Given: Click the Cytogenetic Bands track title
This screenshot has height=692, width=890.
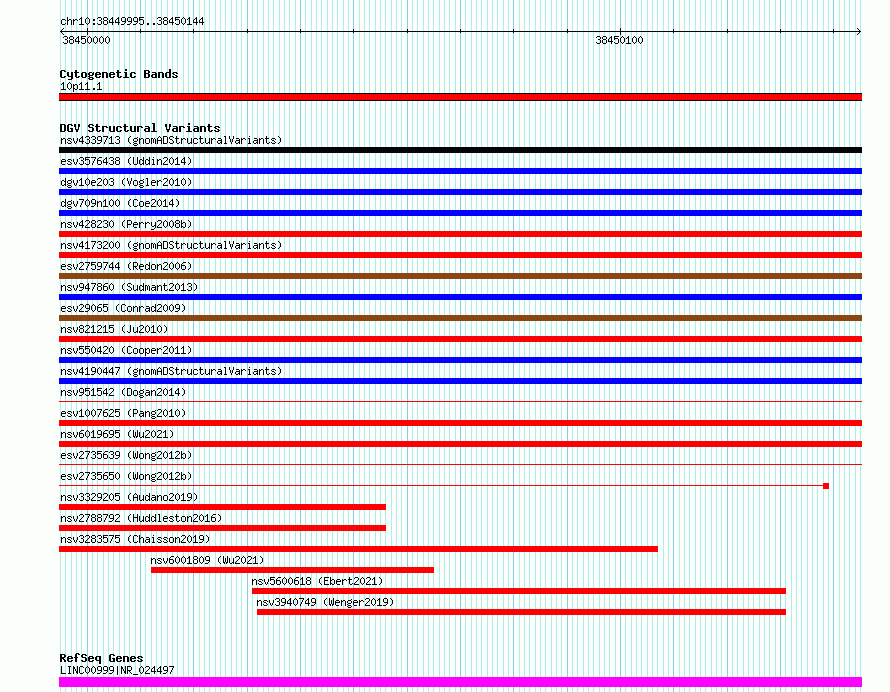Looking at the screenshot, I should pyautogui.click(x=119, y=74).
